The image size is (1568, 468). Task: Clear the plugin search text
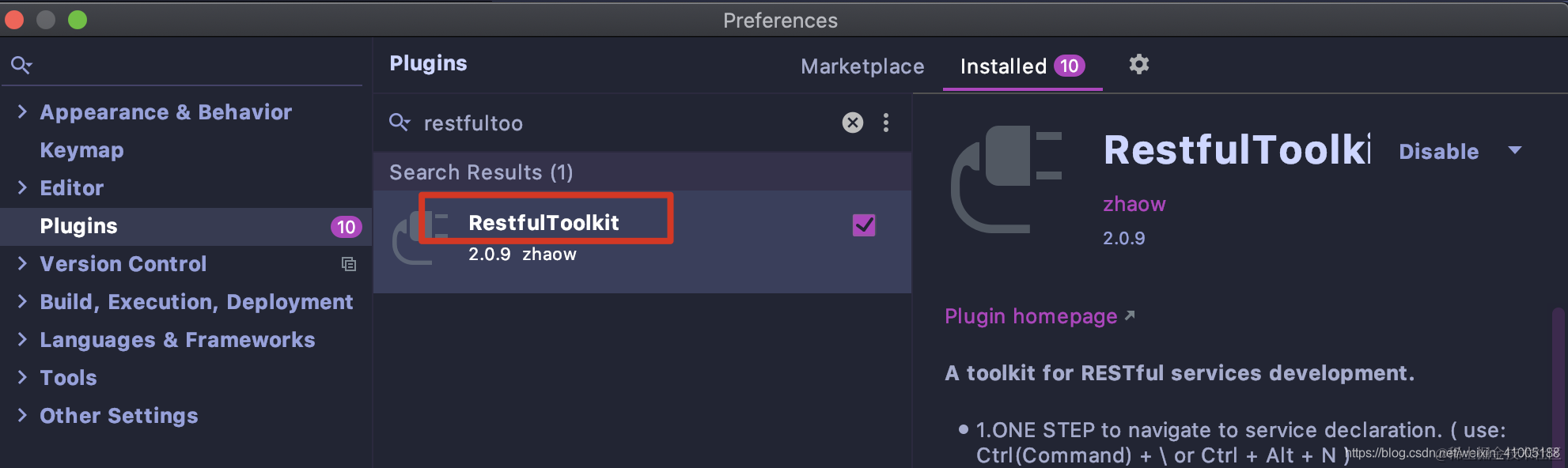click(x=852, y=123)
